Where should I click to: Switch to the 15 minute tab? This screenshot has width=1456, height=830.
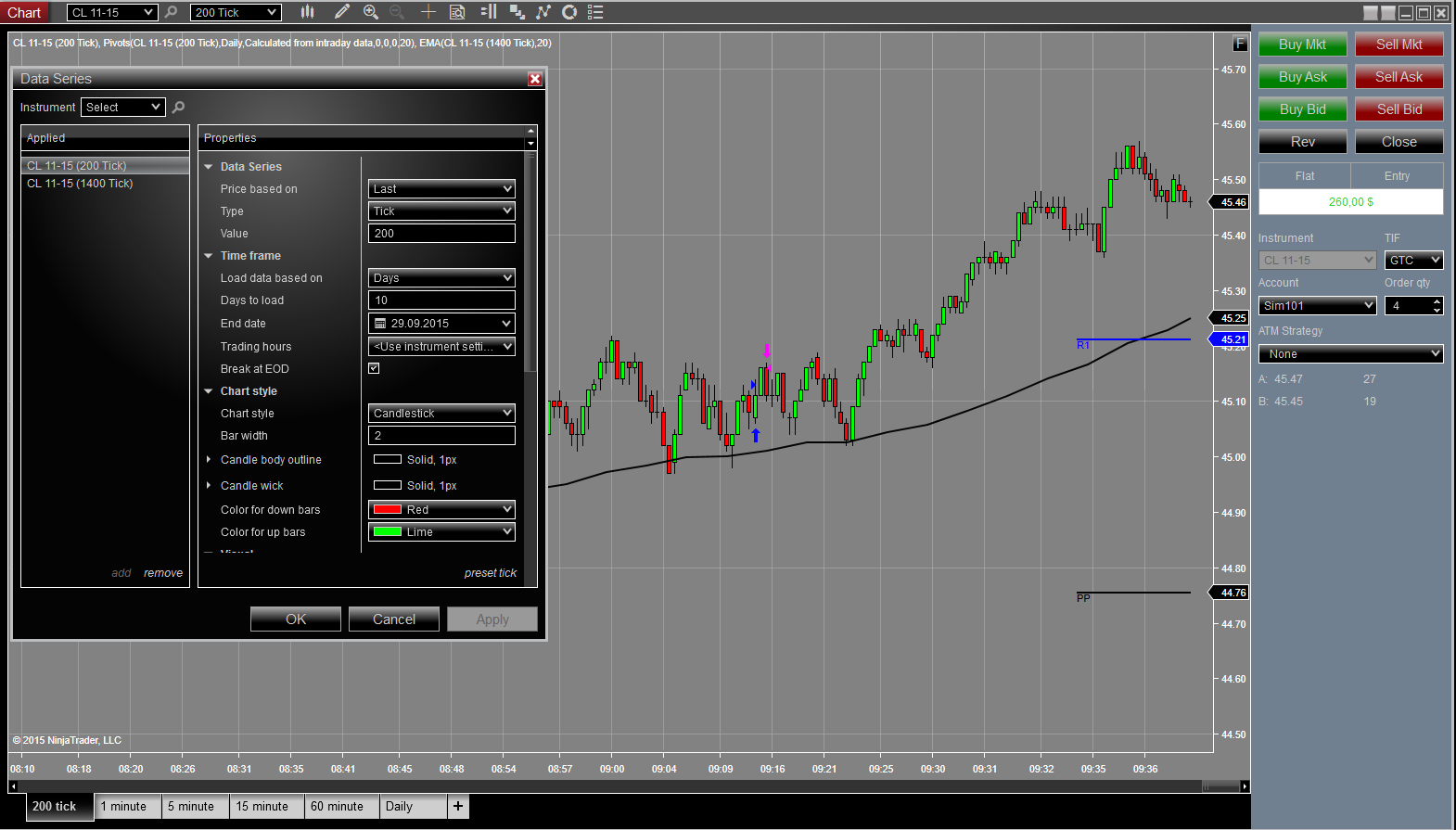coord(267,807)
